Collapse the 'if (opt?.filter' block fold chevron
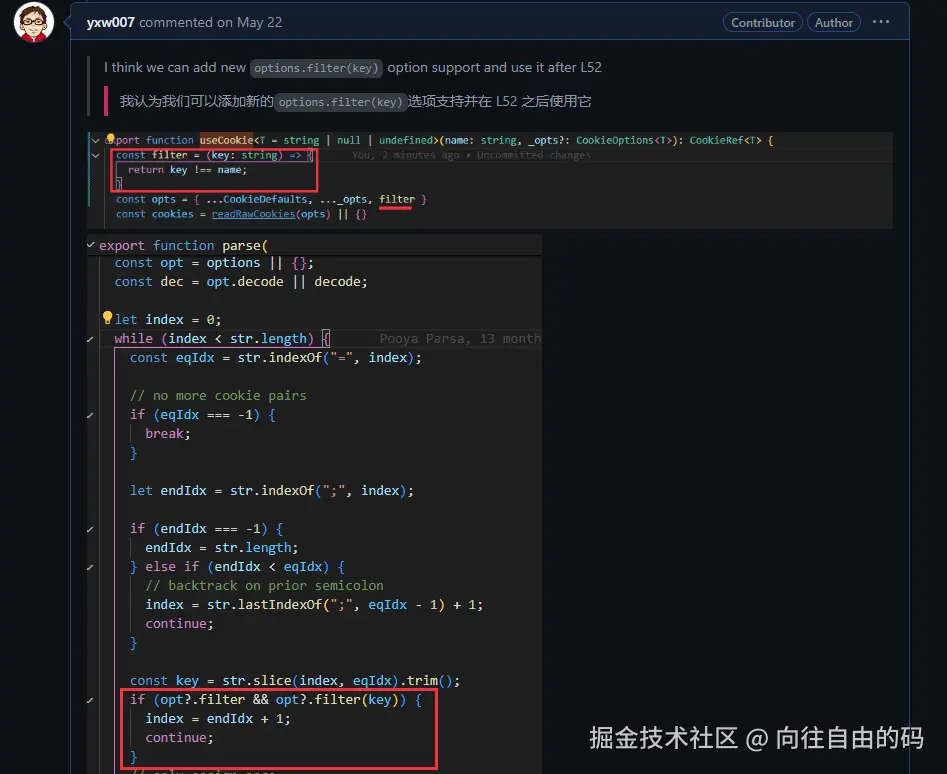Screen dimensions: 947x774 click(x=90, y=700)
